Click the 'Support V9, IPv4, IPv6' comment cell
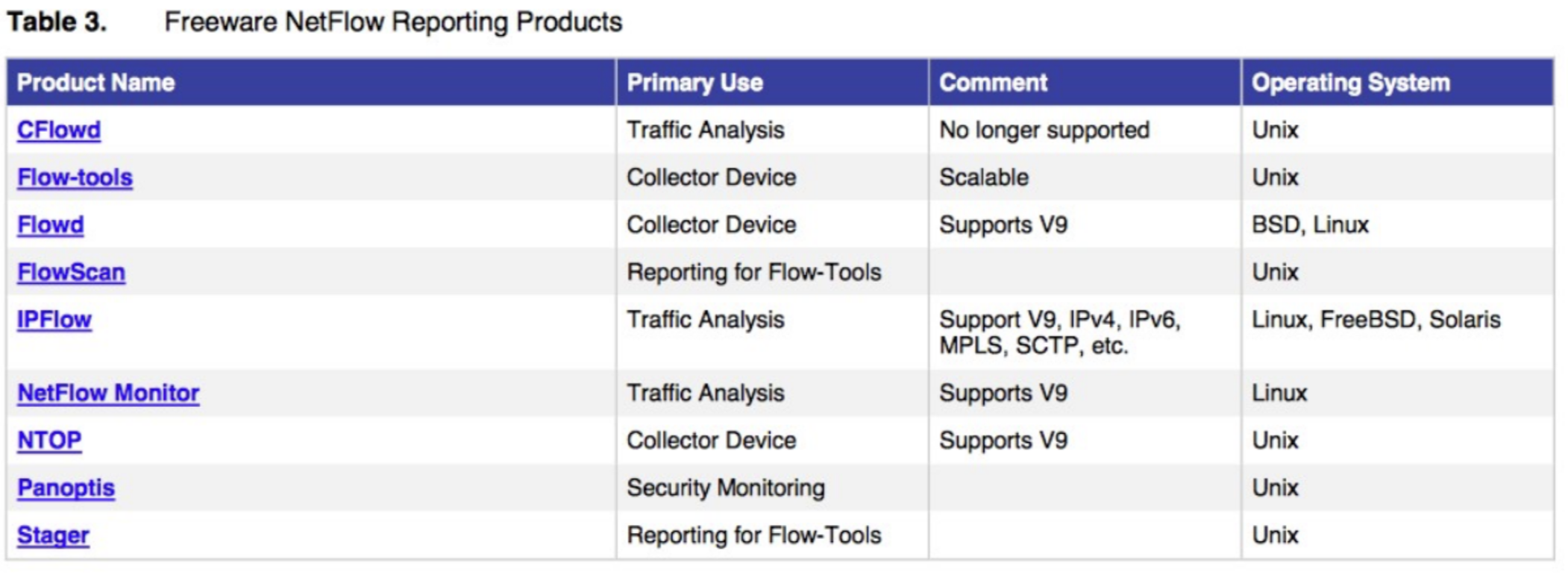This screenshot has height=577, width=1568. pos(1085,332)
